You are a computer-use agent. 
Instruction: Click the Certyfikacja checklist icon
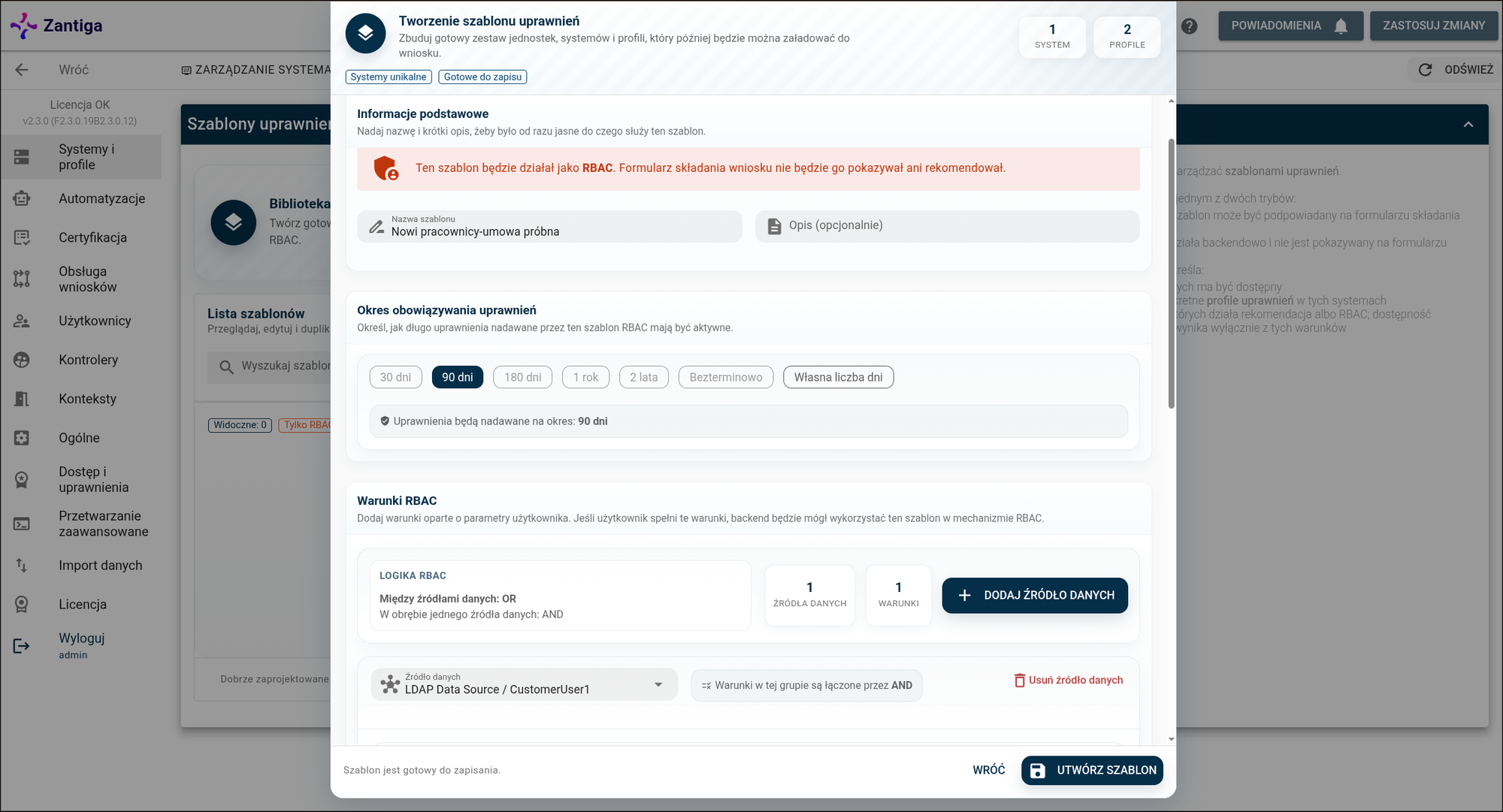(22, 237)
